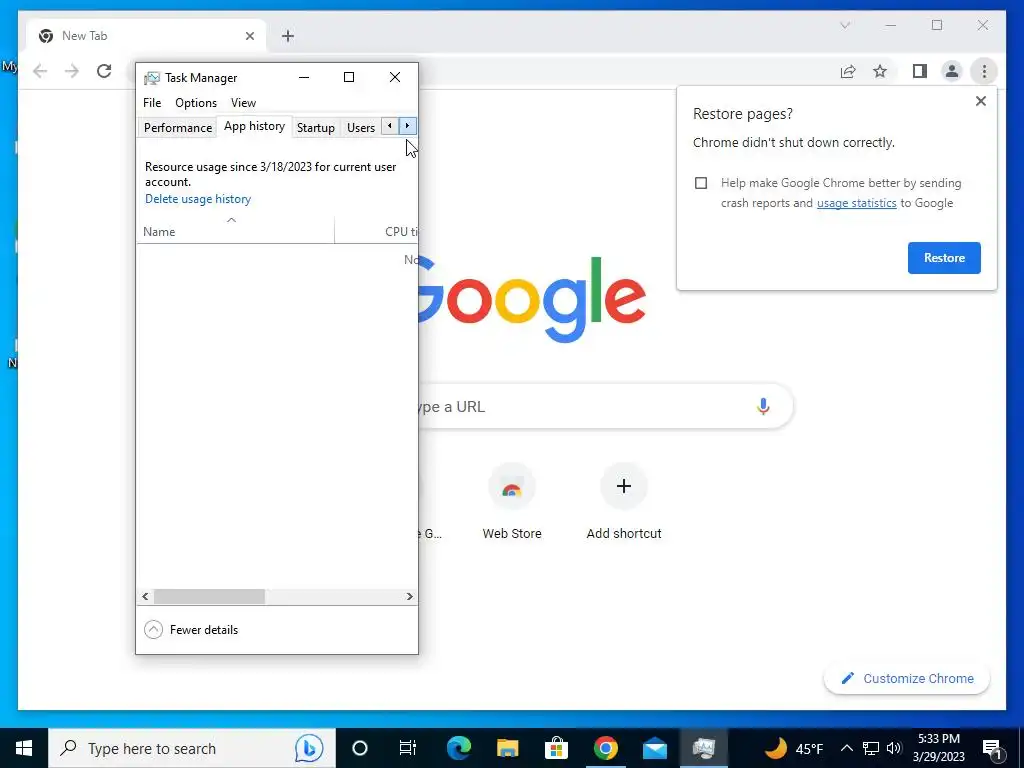Select the App history tab
The image size is (1024, 768).
coord(254,126)
